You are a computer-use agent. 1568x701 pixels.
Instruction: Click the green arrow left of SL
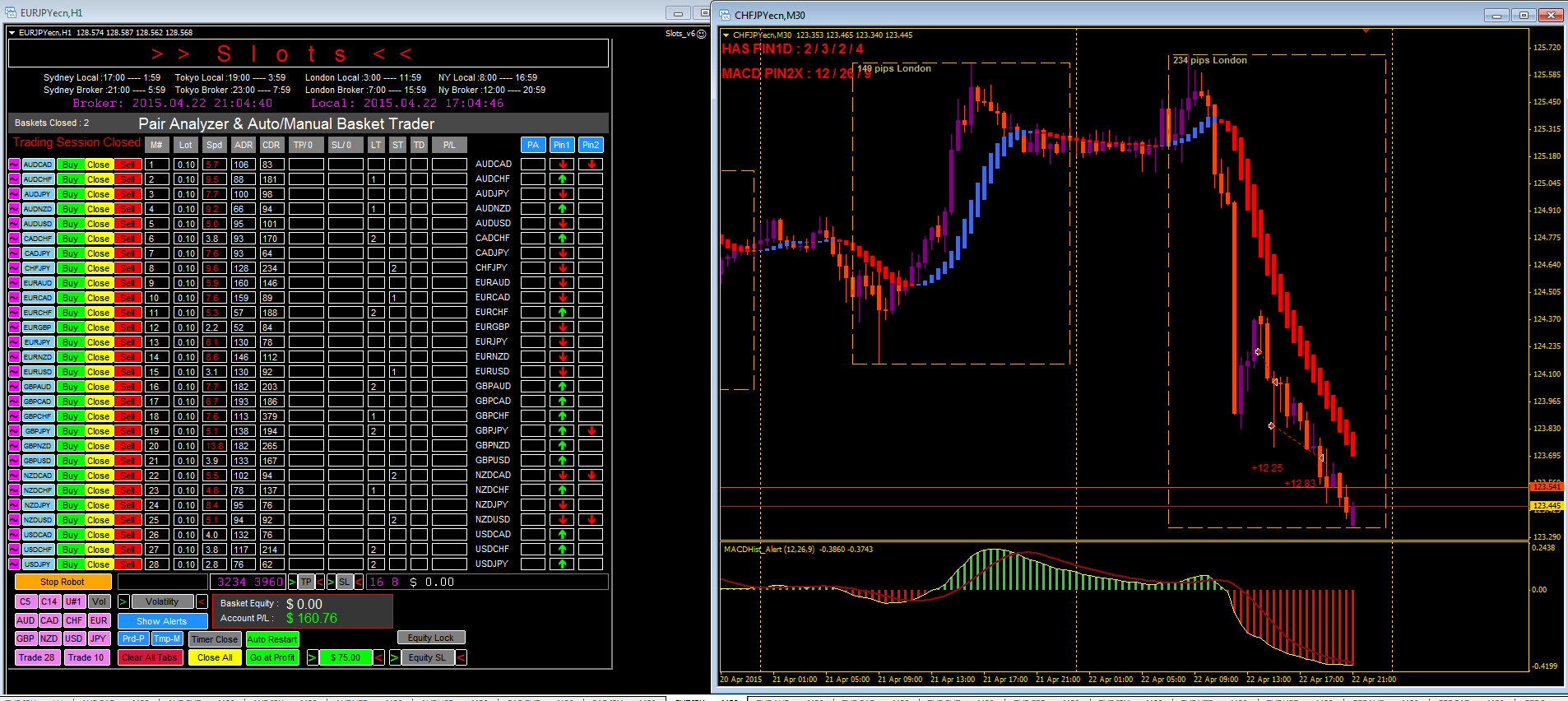332,582
